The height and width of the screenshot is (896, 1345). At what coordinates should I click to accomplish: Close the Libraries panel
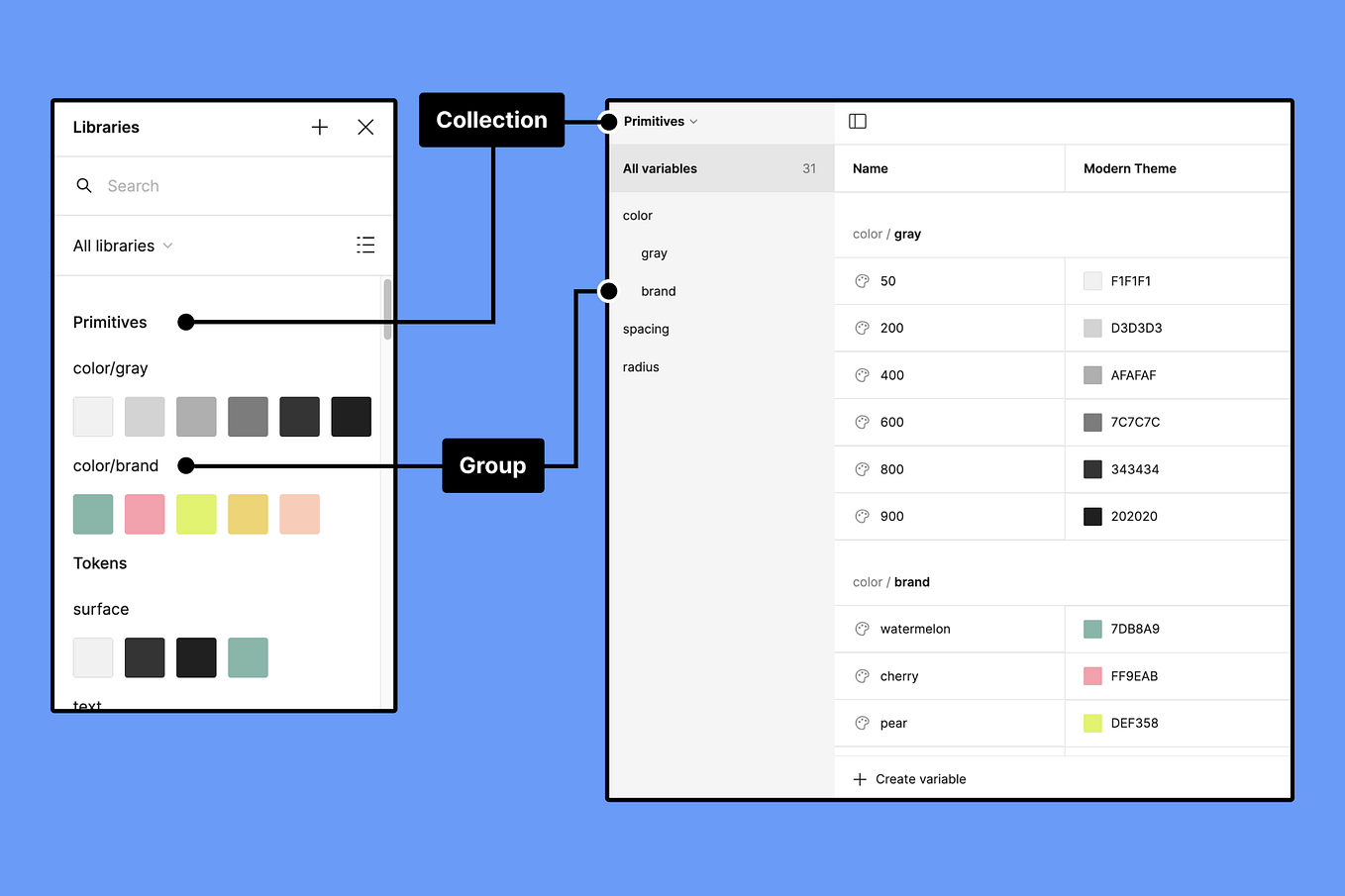tap(365, 127)
